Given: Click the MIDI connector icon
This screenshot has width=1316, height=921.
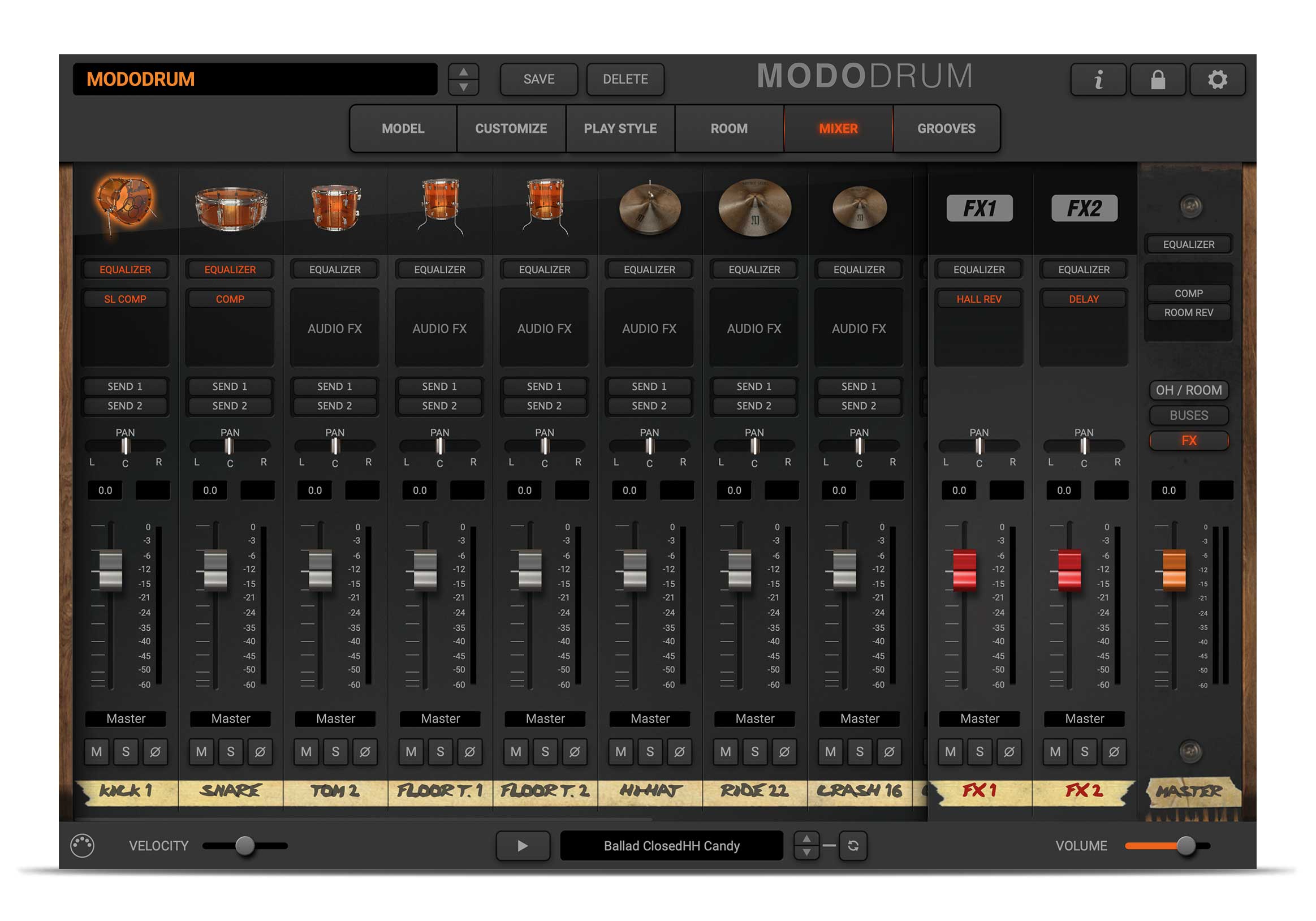Looking at the screenshot, I should 82,845.
